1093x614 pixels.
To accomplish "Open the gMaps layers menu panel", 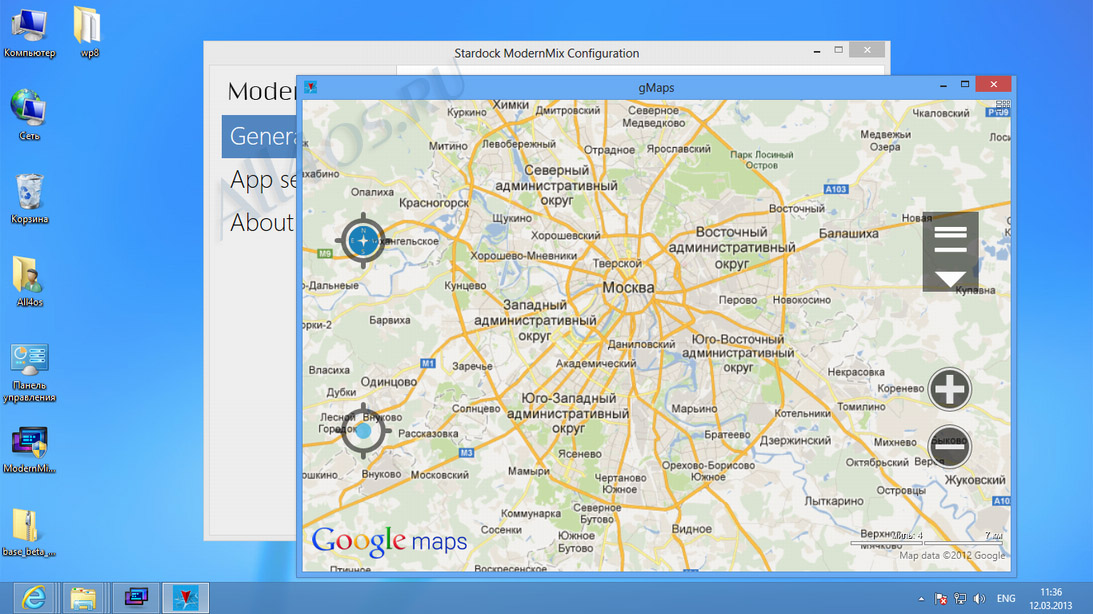I will [x=950, y=252].
